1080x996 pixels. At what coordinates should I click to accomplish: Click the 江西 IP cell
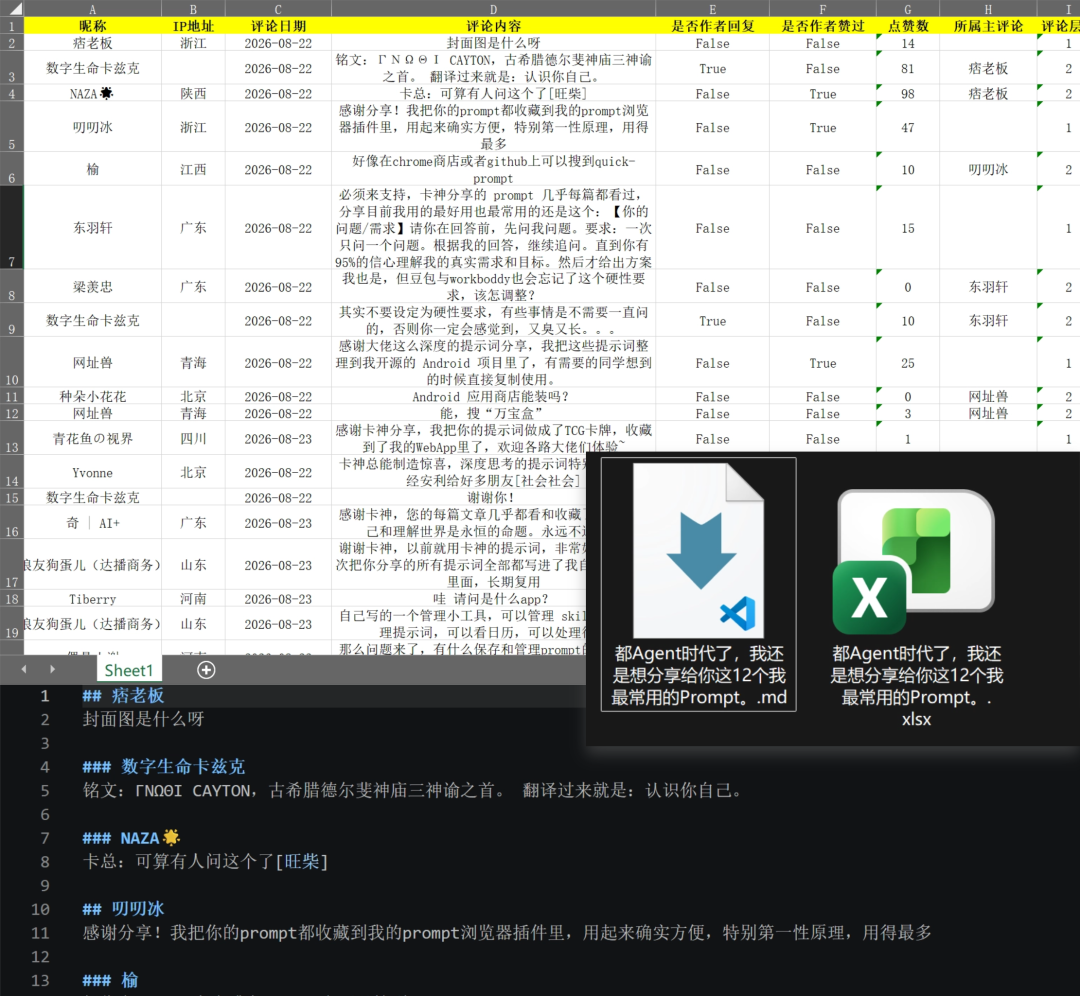193,169
